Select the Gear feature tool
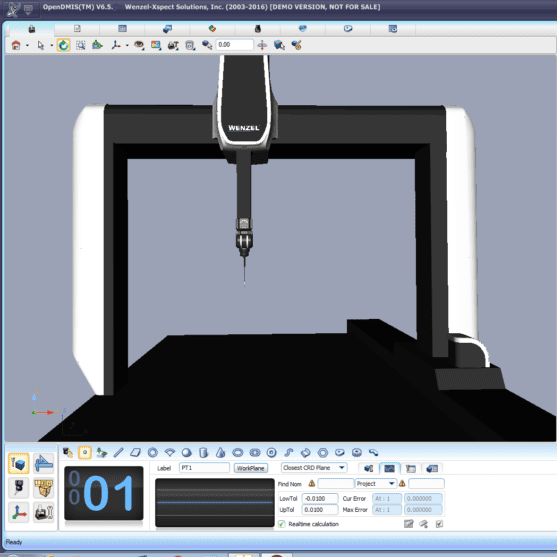 357,453
